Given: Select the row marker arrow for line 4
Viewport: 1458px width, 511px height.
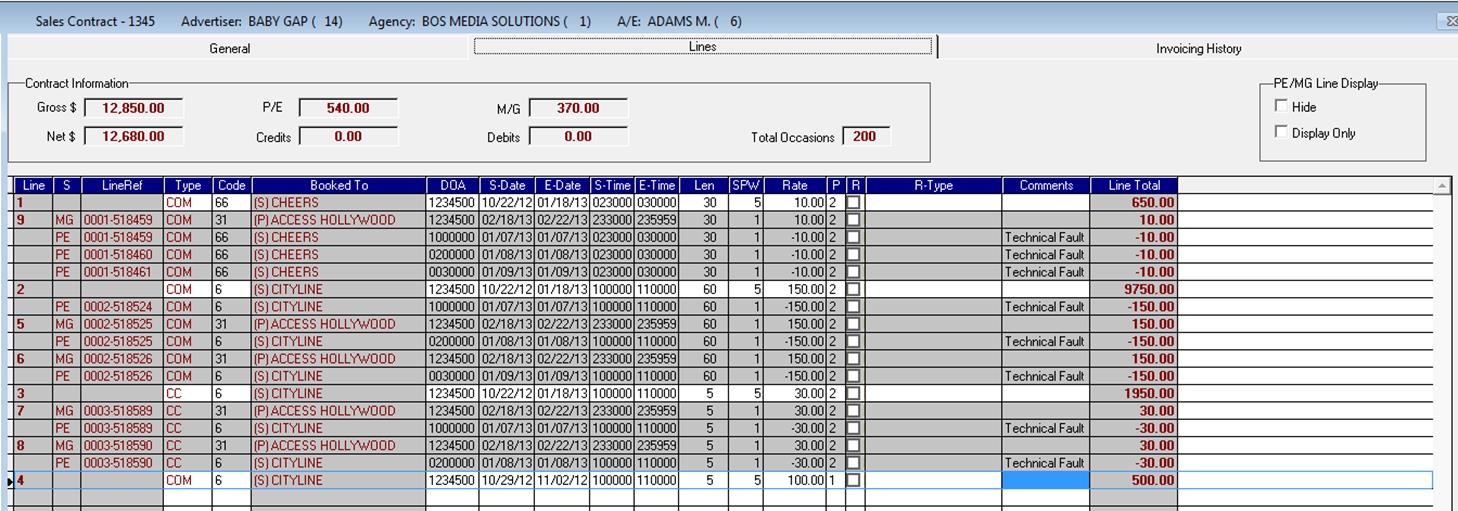Looking at the screenshot, I should click(x=11, y=481).
